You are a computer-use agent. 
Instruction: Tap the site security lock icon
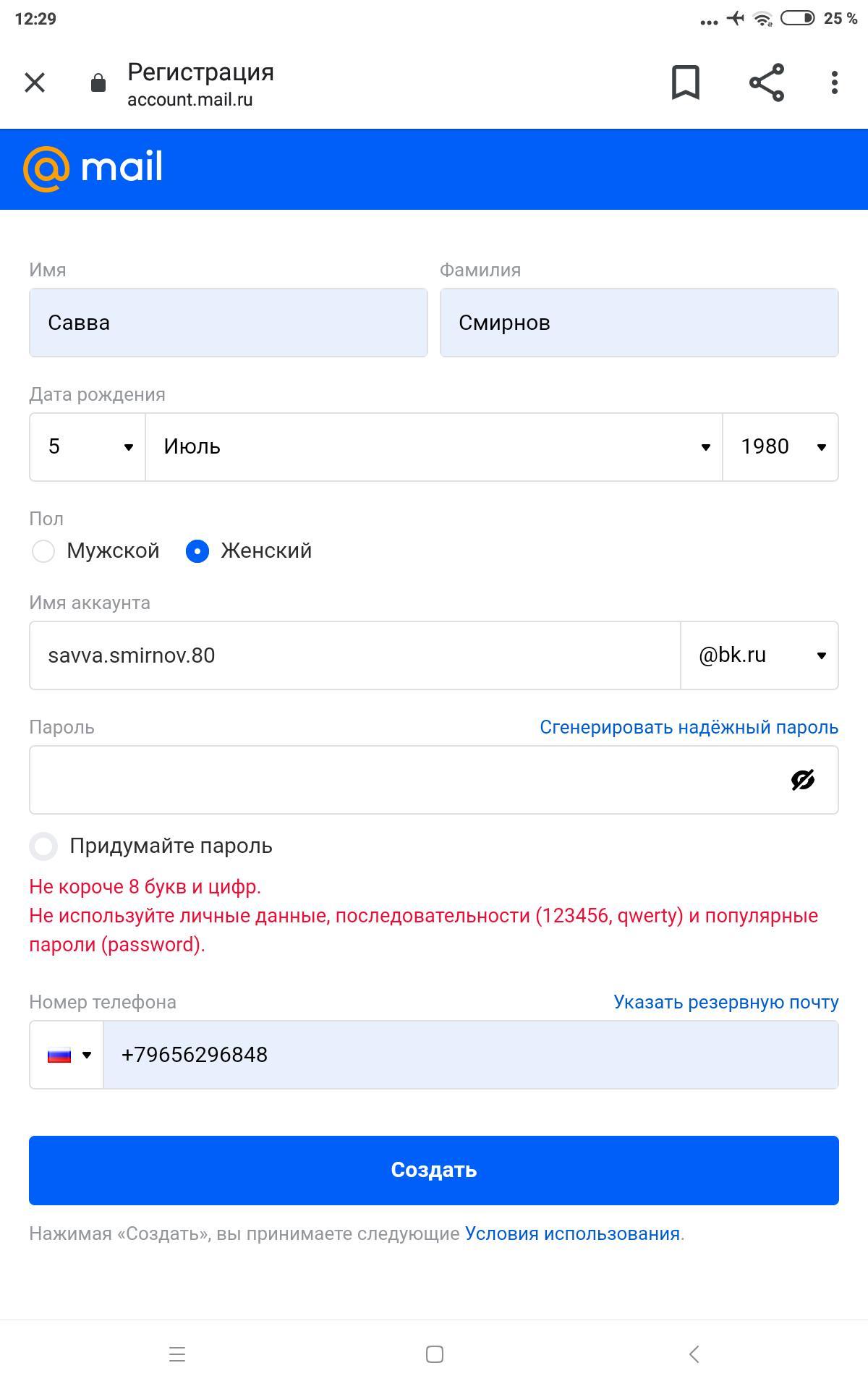coord(98,83)
